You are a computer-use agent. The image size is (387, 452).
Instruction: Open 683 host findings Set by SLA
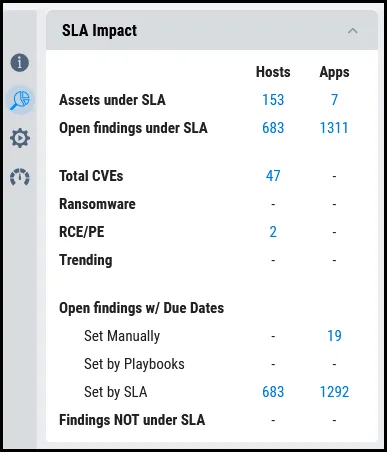point(273,392)
